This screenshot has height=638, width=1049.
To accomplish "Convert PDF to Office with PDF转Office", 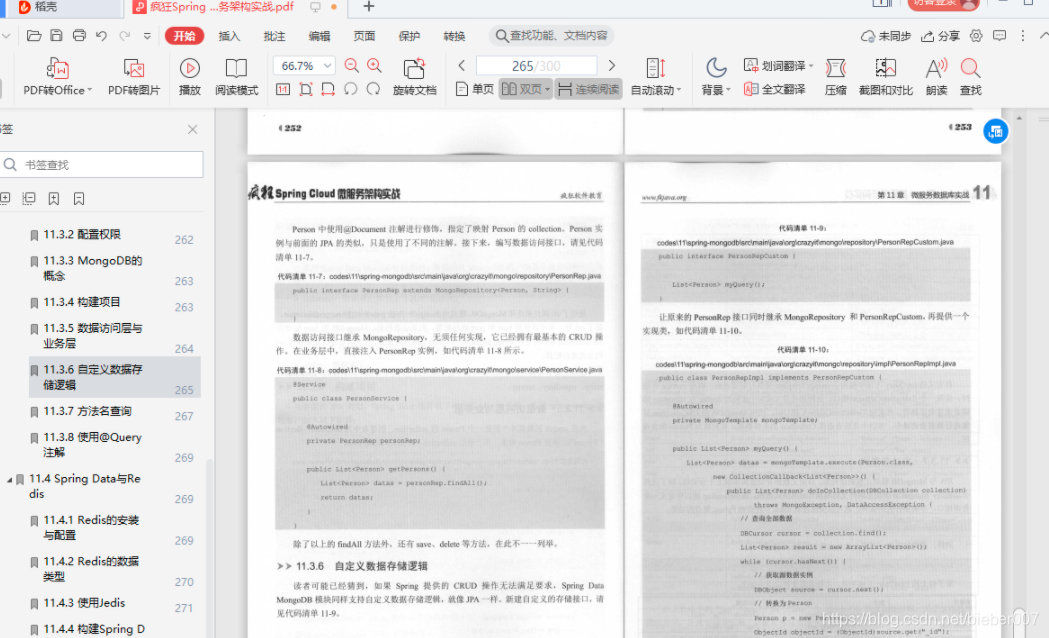I will pyautogui.click(x=58, y=77).
